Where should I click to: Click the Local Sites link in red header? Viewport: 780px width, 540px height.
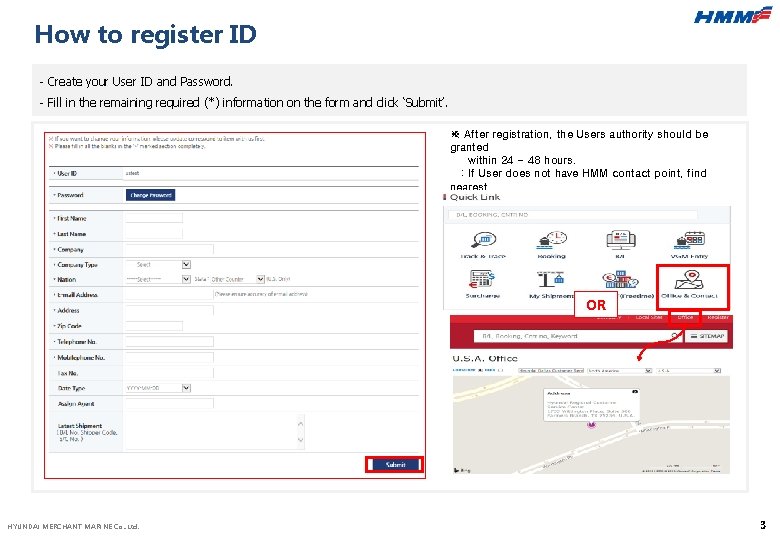point(649,317)
